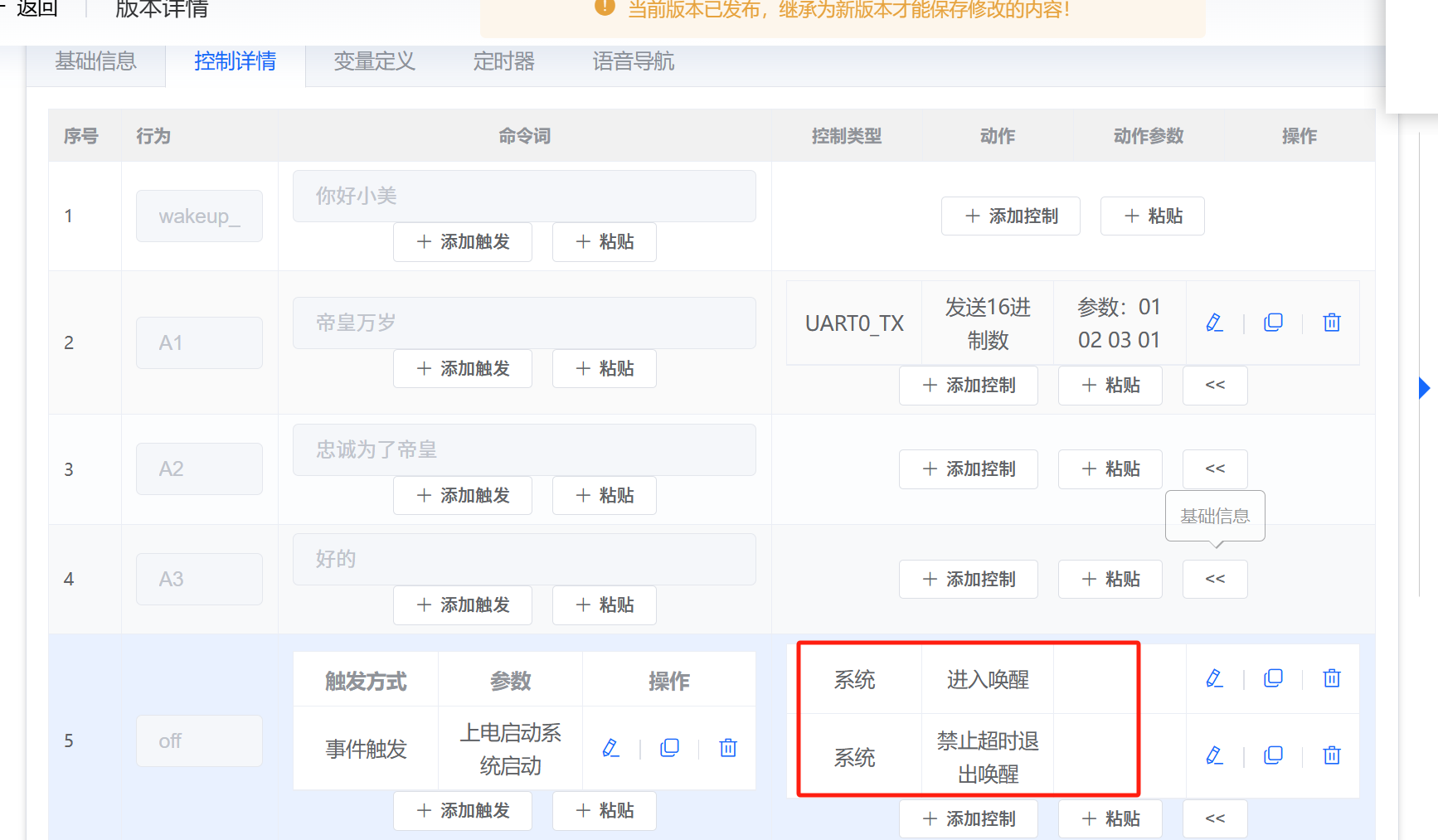Screen dimensions: 1438x840
Task: Click 添加控制 in the wakeup_ row
Action: [x=1010, y=216]
